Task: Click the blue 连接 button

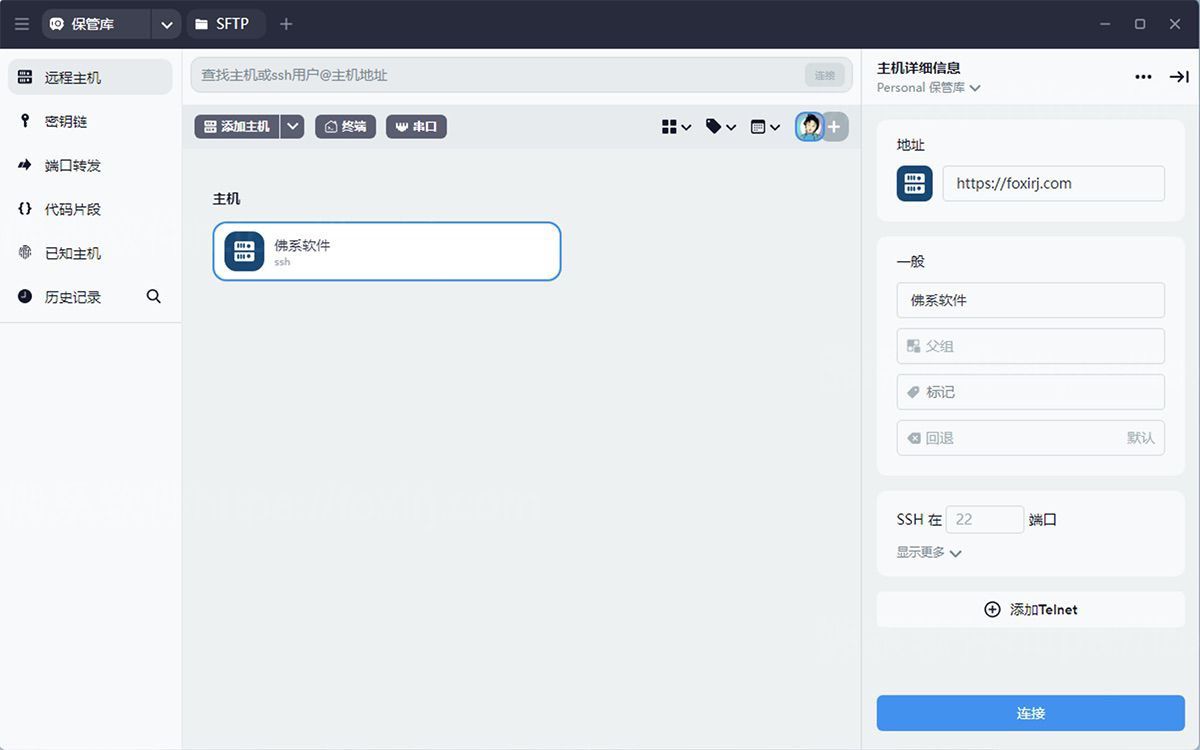Action: pos(1030,713)
